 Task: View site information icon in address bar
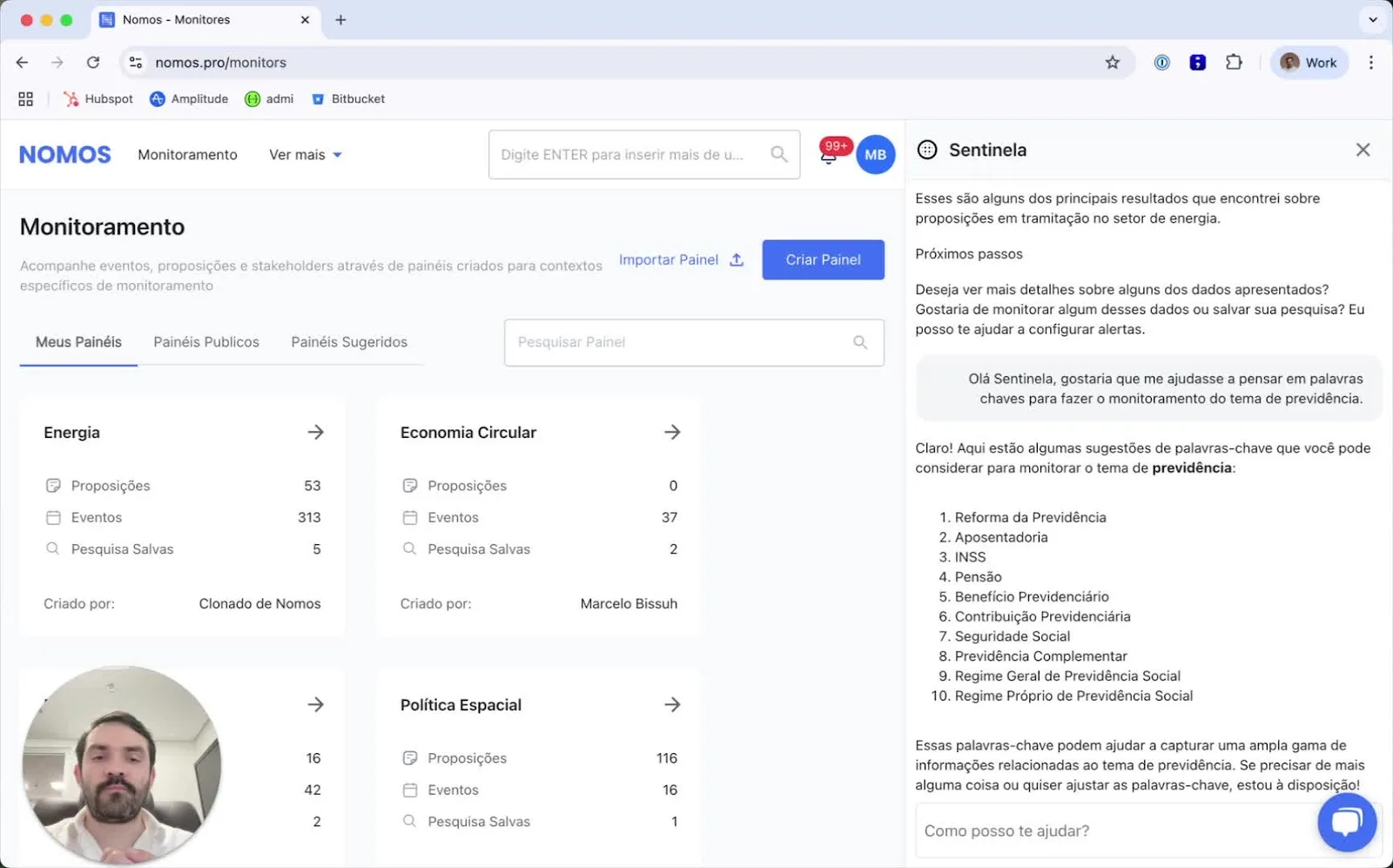point(136,63)
